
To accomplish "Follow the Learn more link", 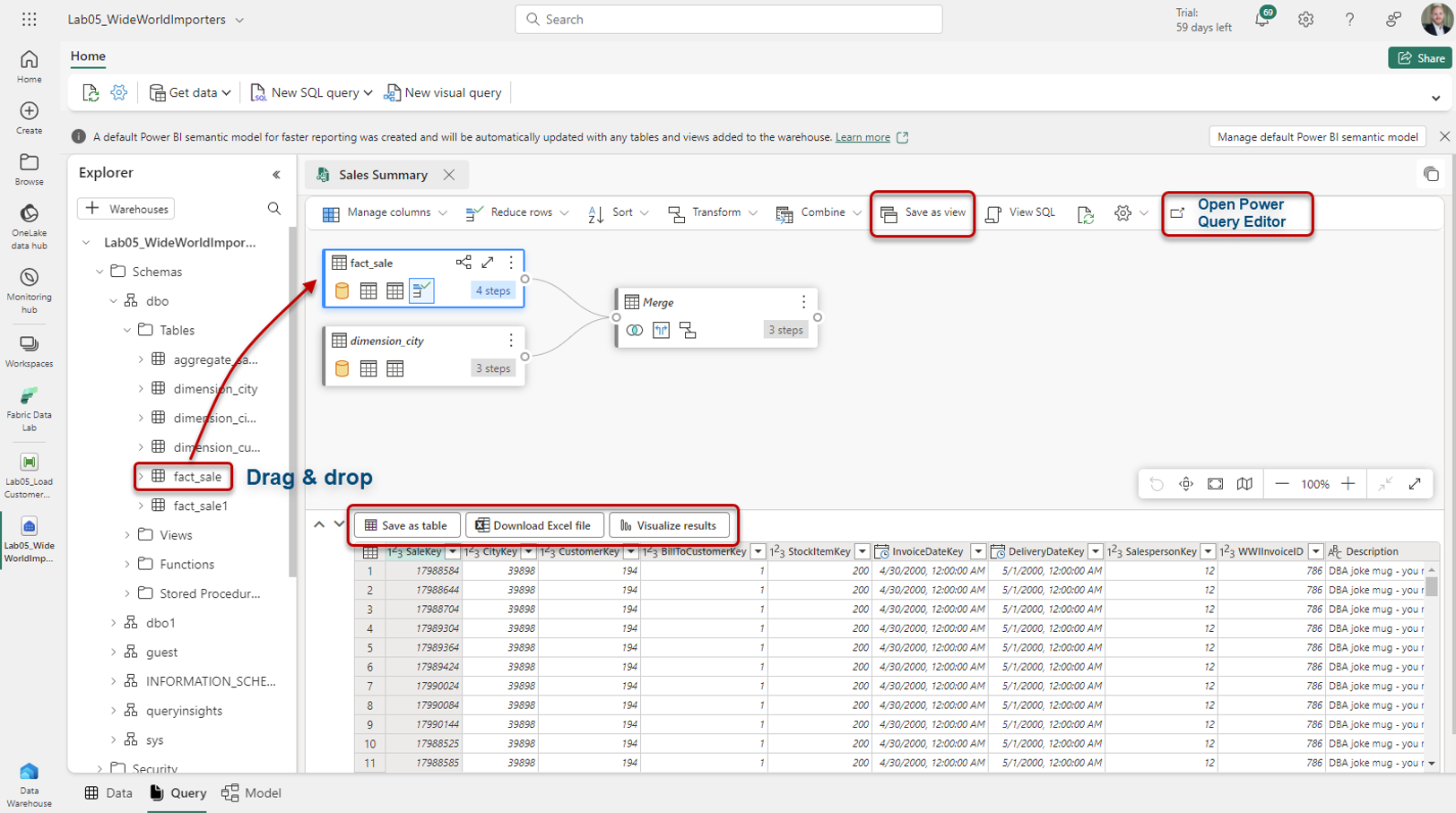I will 862,137.
